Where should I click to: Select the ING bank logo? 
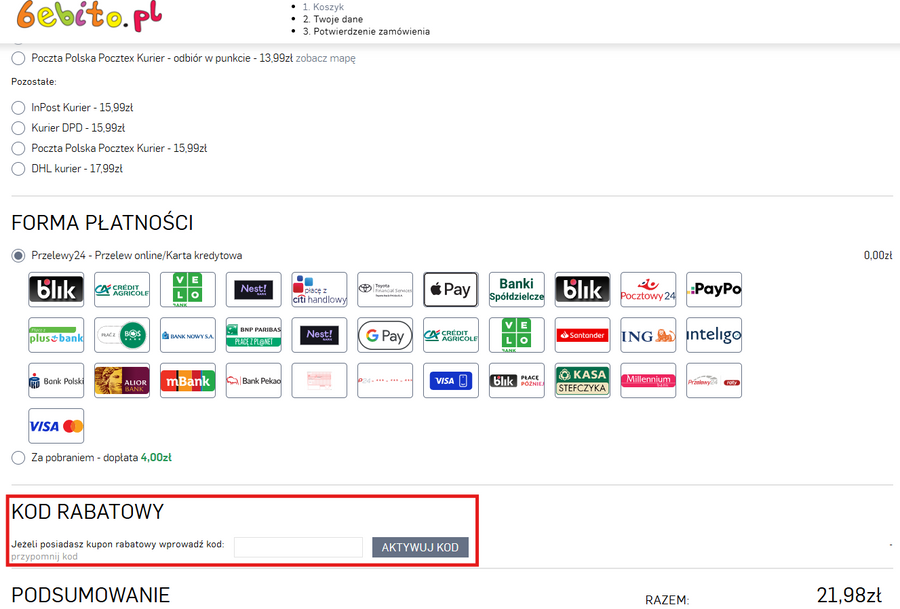(648, 336)
